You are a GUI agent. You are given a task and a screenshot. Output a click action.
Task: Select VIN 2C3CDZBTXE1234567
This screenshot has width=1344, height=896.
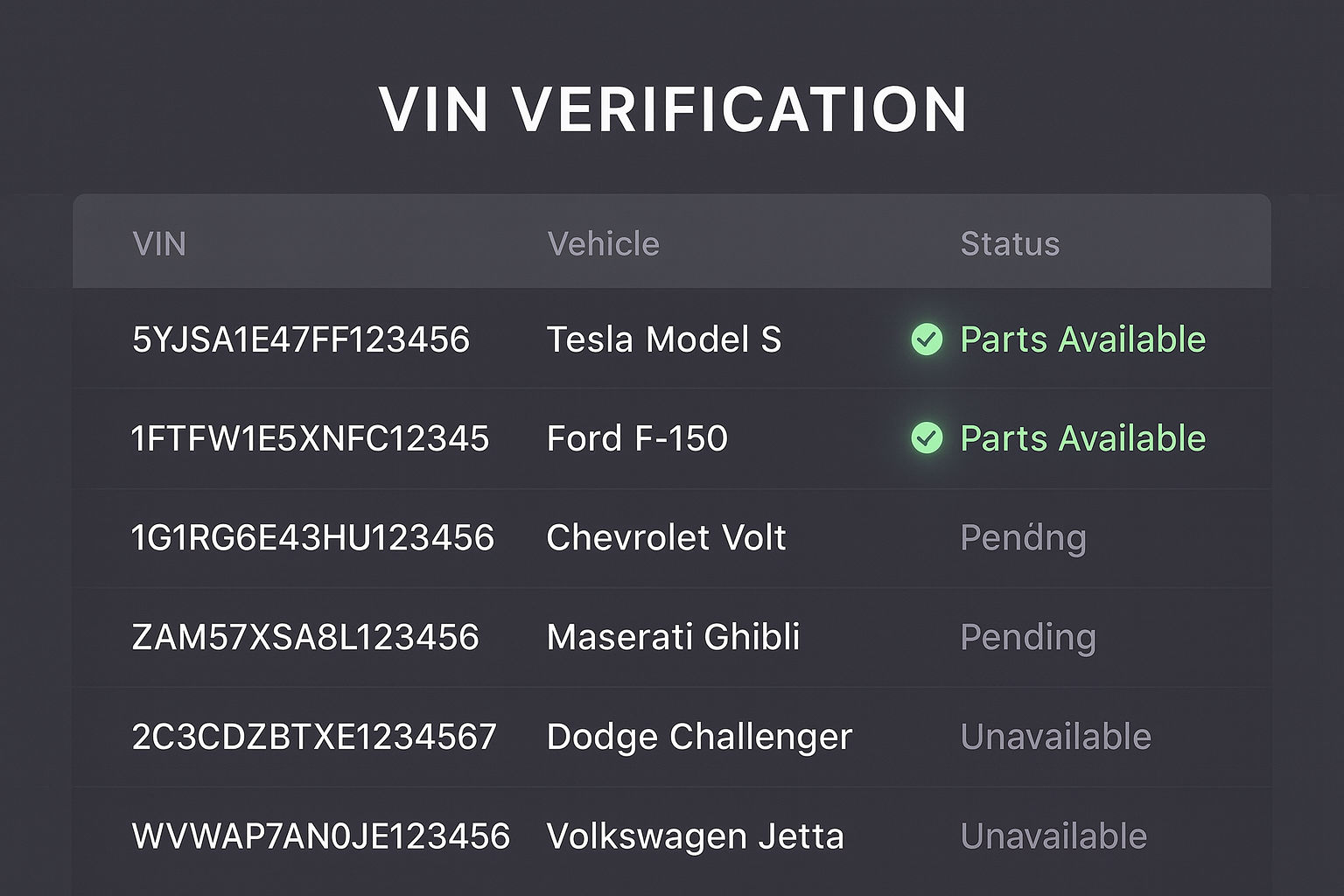(314, 737)
